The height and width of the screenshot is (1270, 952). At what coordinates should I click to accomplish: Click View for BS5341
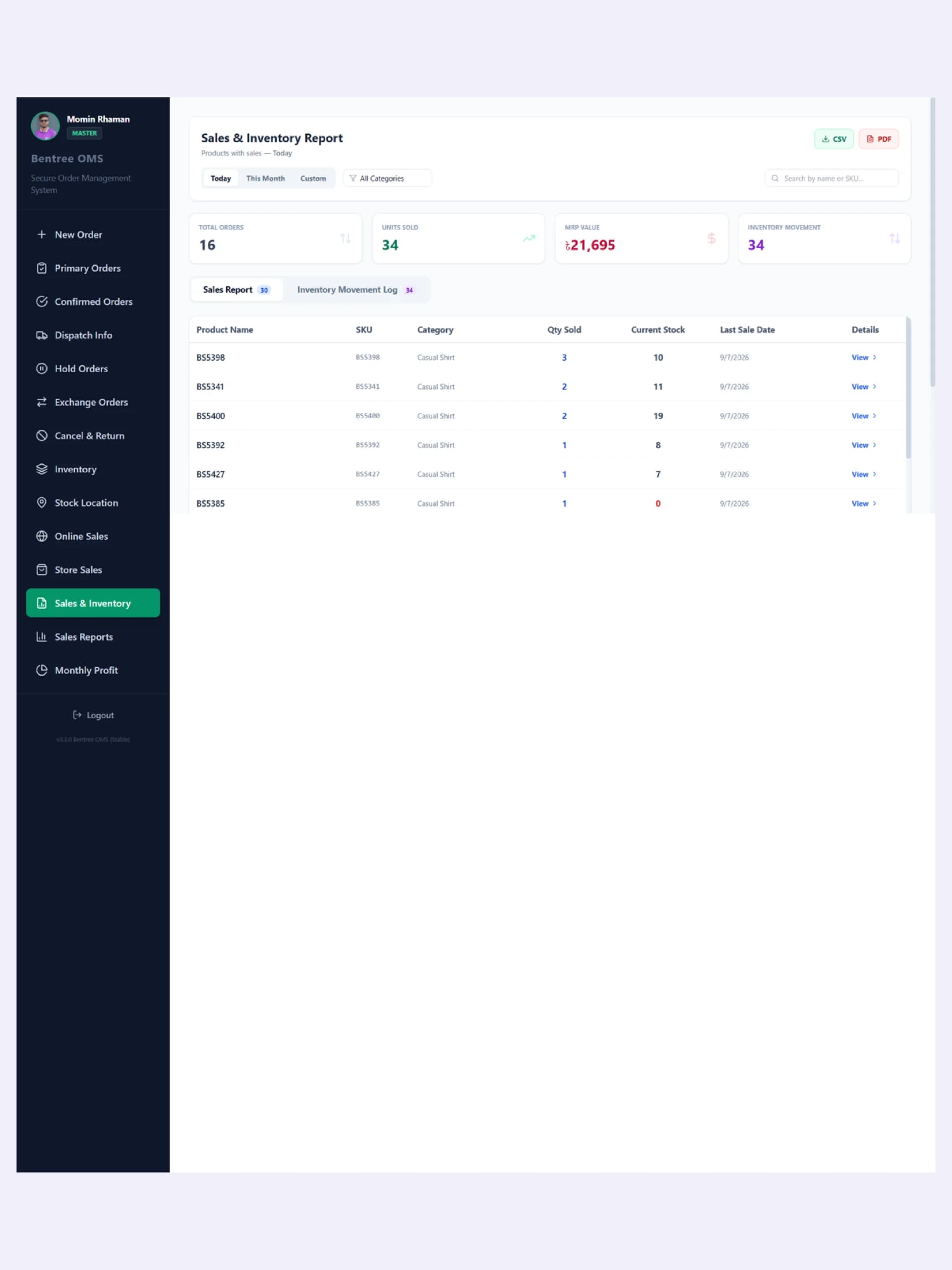pos(864,386)
